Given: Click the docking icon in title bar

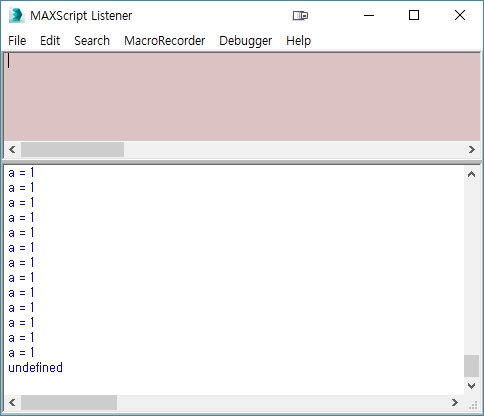Looking at the screenshot, I should [300, 15].
